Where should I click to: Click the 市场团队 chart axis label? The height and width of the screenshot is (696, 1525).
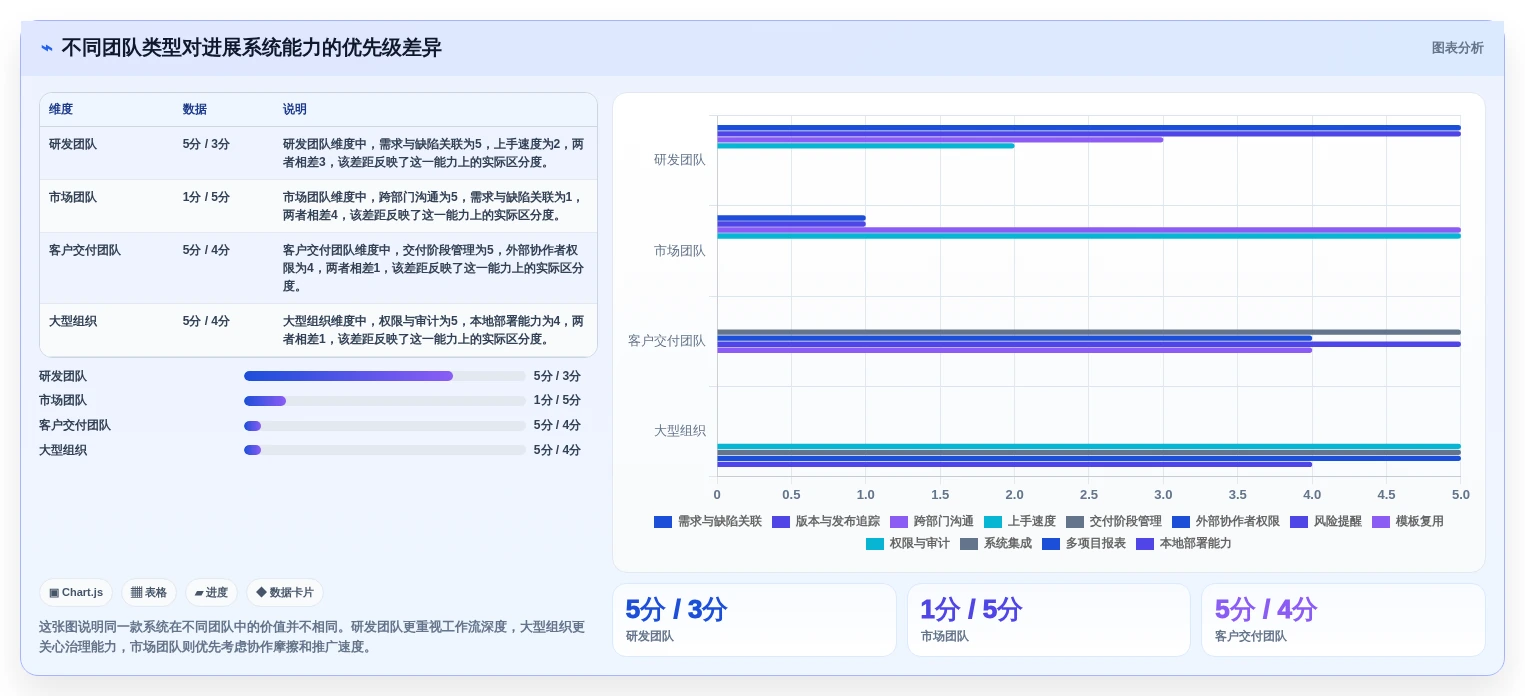click(x=680, y=251)
